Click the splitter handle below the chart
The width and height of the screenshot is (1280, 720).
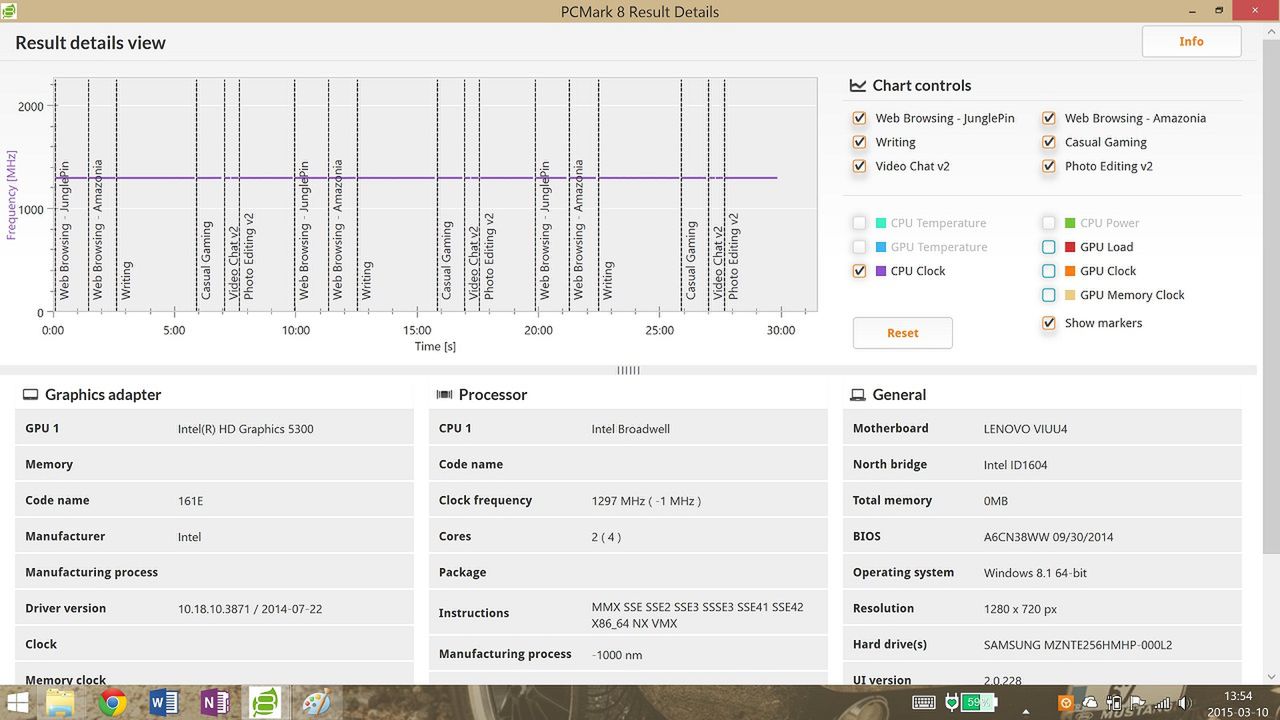(x=628, y=370)
